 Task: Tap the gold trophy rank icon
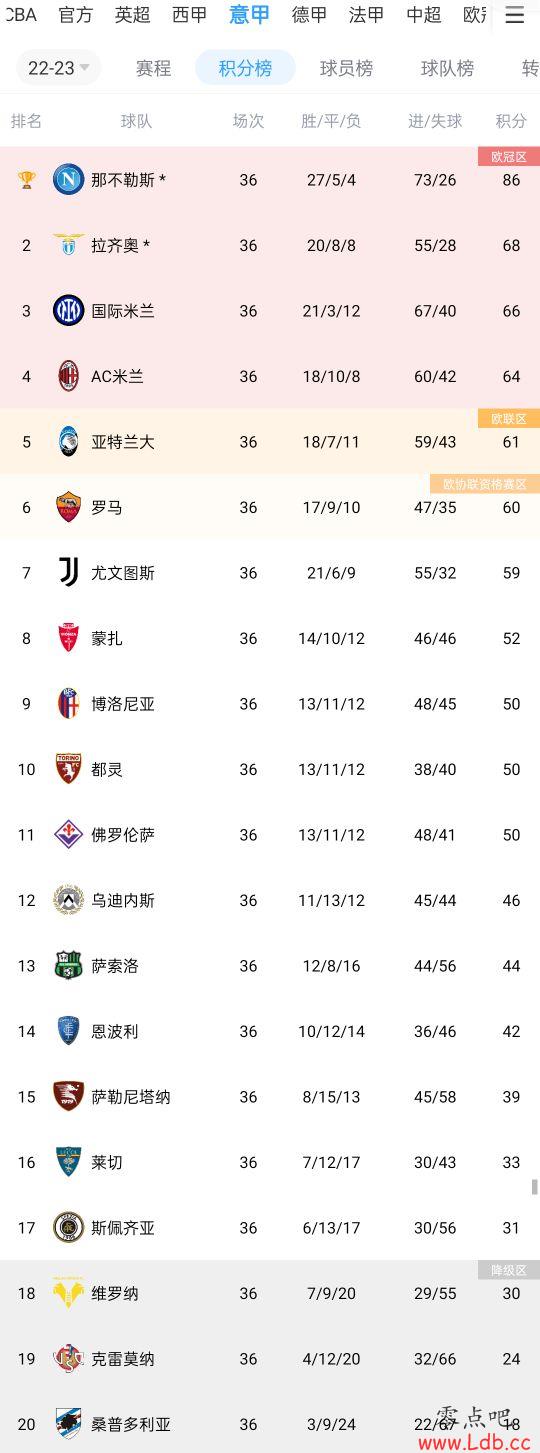26,180
